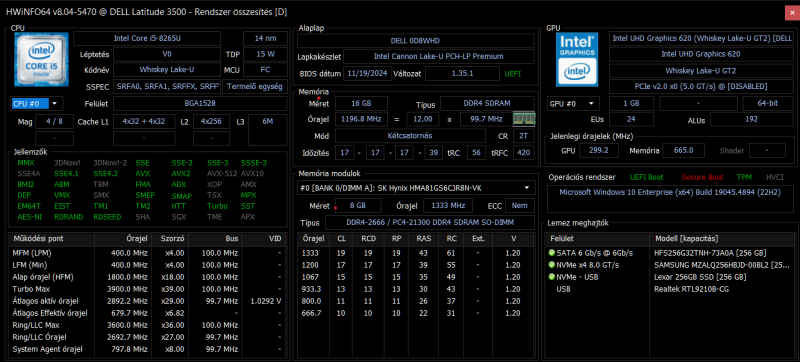Click the Intel Core i5-8265U name field
Viewport: 800px width, 362px height.
click(147, 39)
